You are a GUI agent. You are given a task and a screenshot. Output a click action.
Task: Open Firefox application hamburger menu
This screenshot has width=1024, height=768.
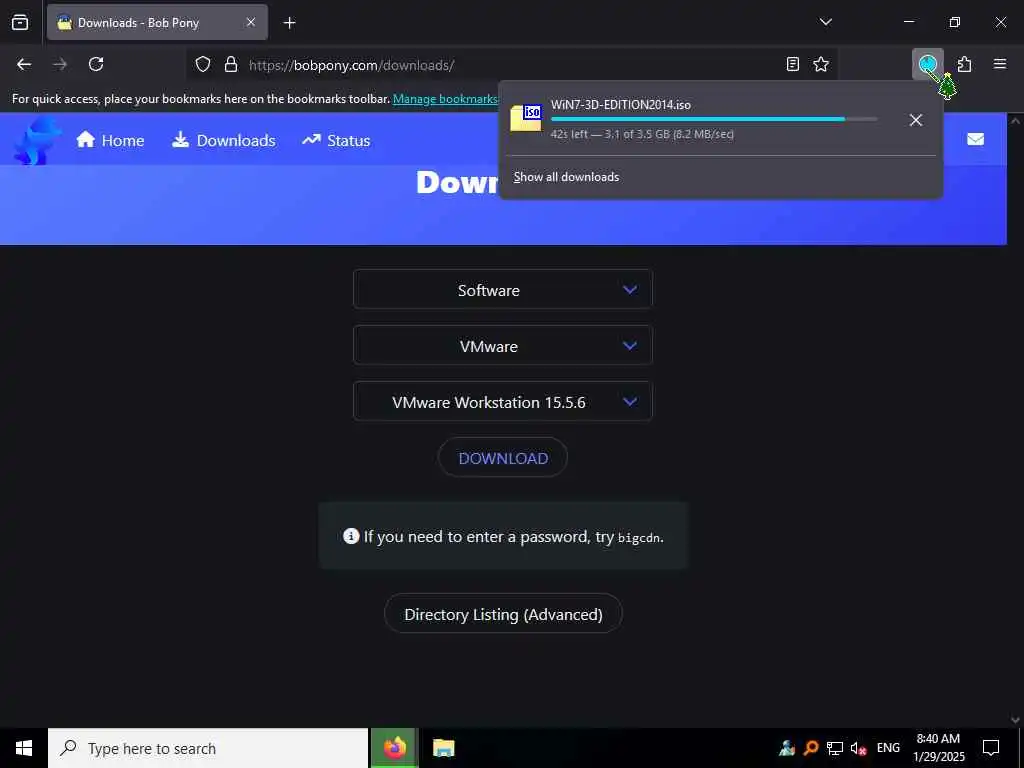pyautogui.click(x=1000, y=64)
